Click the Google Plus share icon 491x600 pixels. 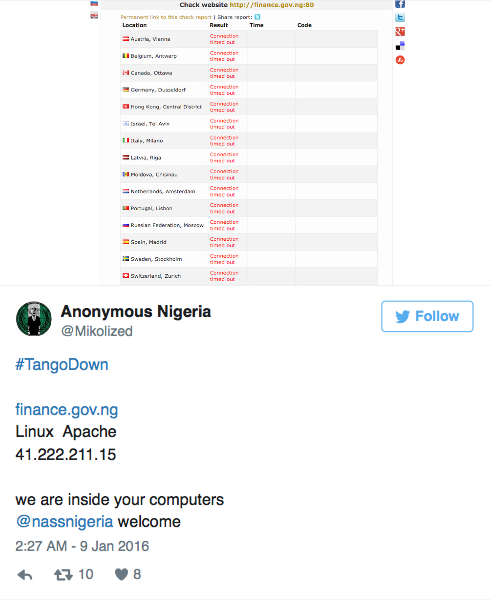click(x=400, y=32)
